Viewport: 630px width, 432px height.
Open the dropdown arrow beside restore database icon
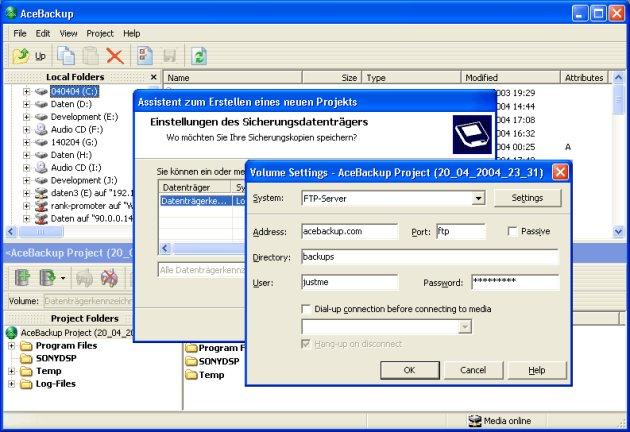[x=63, y=278]
